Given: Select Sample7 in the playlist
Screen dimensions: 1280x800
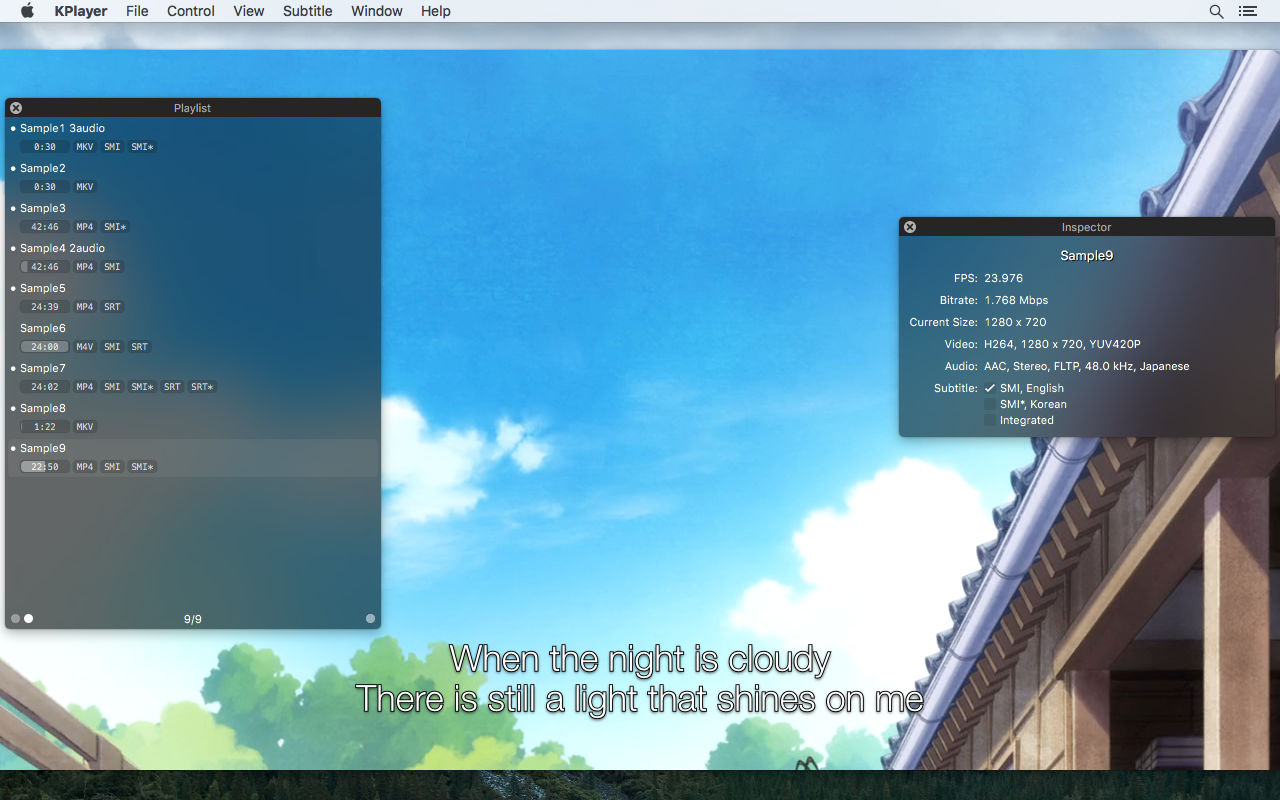Looking at the screenshot, I should click(x=193, y=378).
